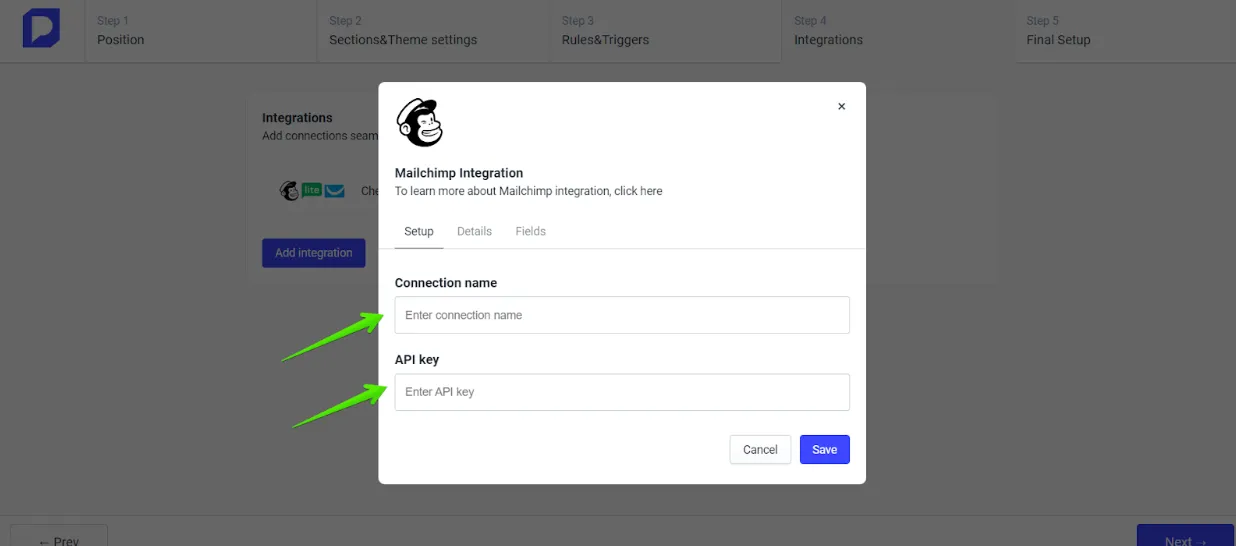Click the Prev button at bottom
This screenshot has height=546, width=1236.
click(x=59, y=535)
